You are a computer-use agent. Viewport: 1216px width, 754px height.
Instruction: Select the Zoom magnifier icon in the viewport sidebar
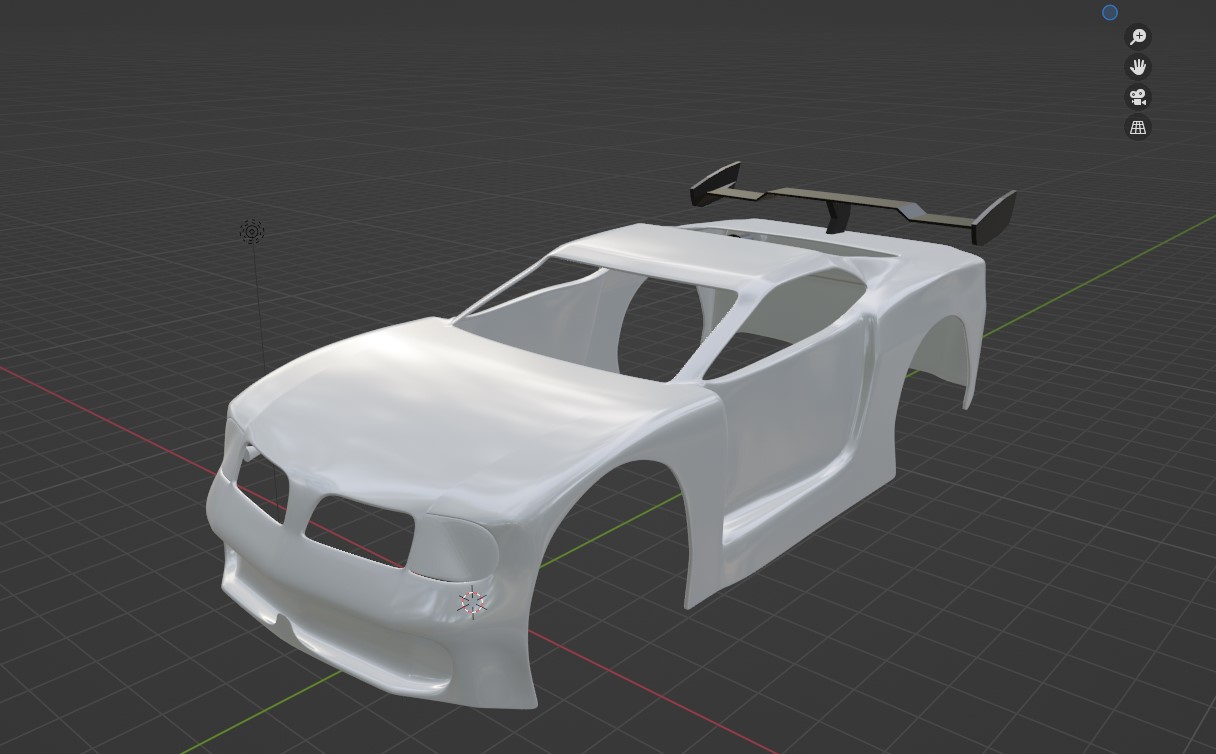coord(1138,36)
